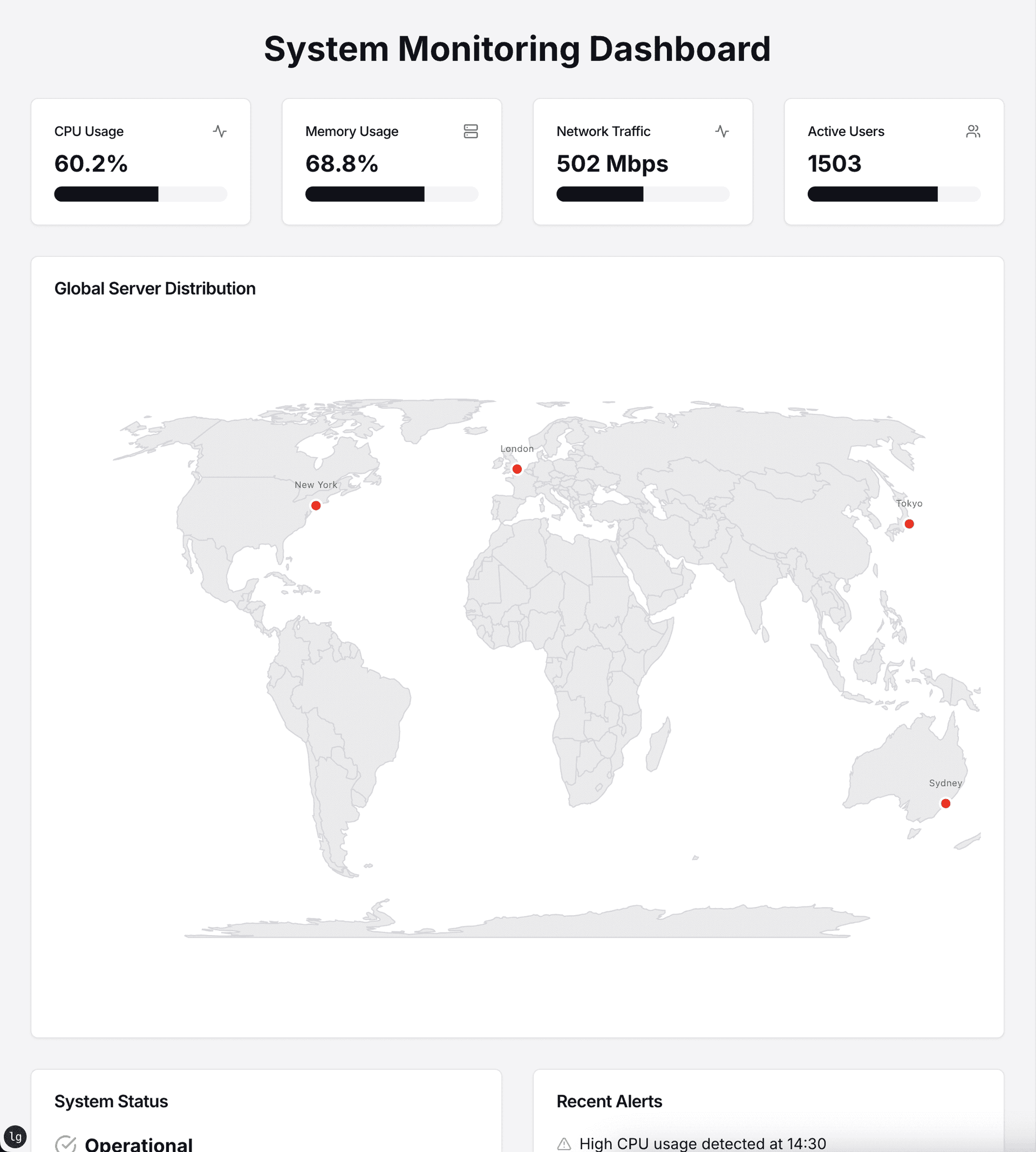Click the Recent Alerts heading

click(609, 1101)
